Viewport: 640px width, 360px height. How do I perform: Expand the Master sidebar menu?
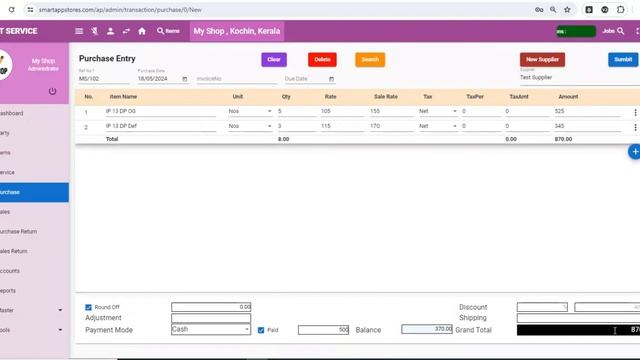(33, 310)
